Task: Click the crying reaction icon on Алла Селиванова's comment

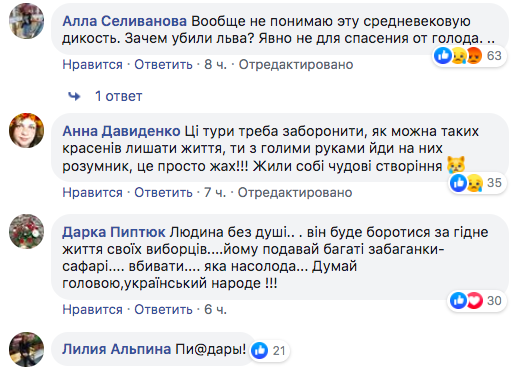Action: (459, 56)
